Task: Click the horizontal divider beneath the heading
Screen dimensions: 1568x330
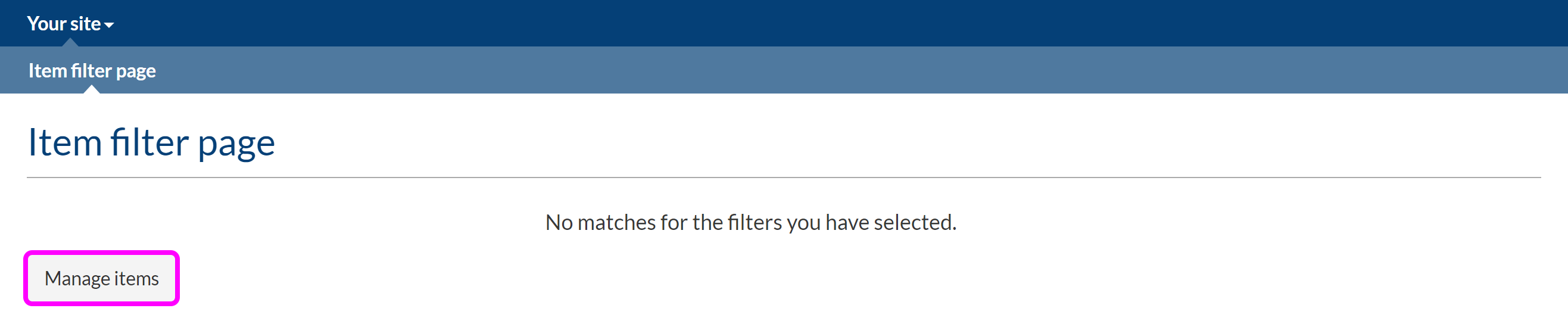Action: pyautogui.click(x=783, y=178)
